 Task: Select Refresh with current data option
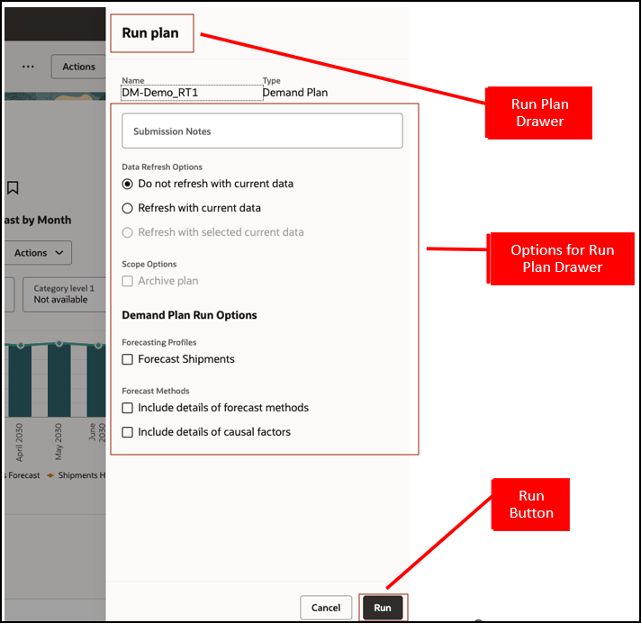click(127, 208)
